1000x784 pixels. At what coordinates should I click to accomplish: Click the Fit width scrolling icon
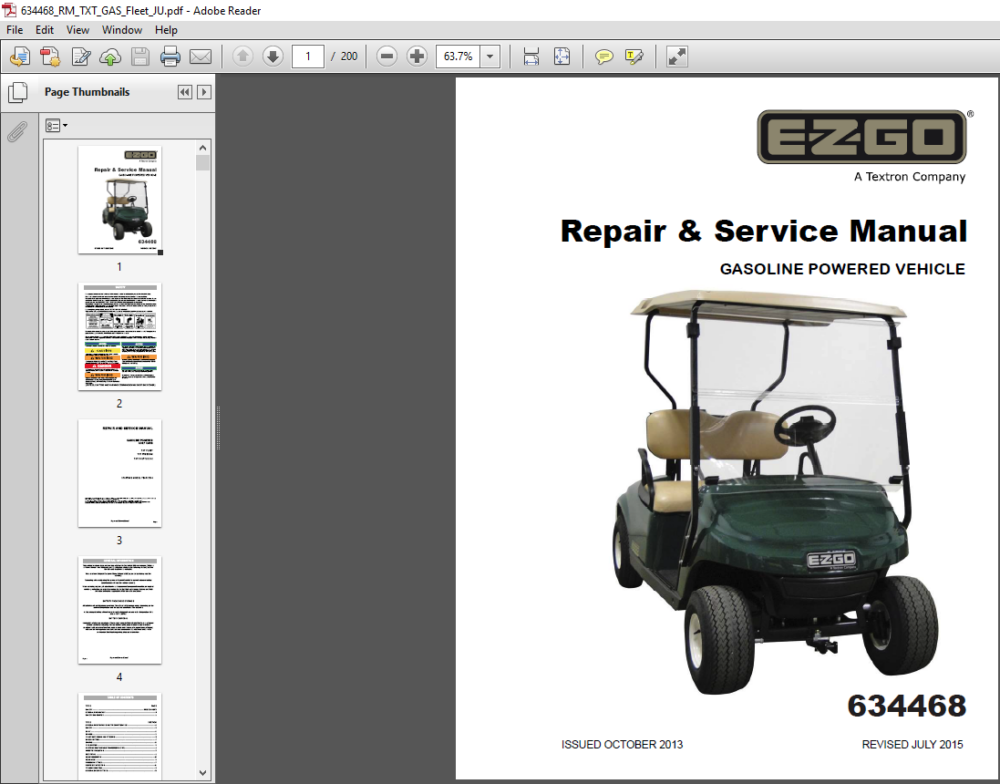[x=531, y=56]
